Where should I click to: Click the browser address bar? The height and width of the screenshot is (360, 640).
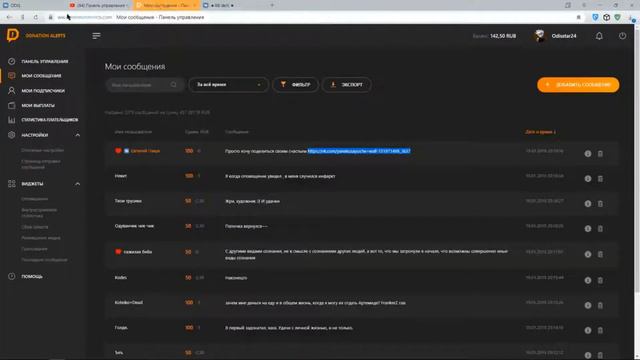point(310,17)
